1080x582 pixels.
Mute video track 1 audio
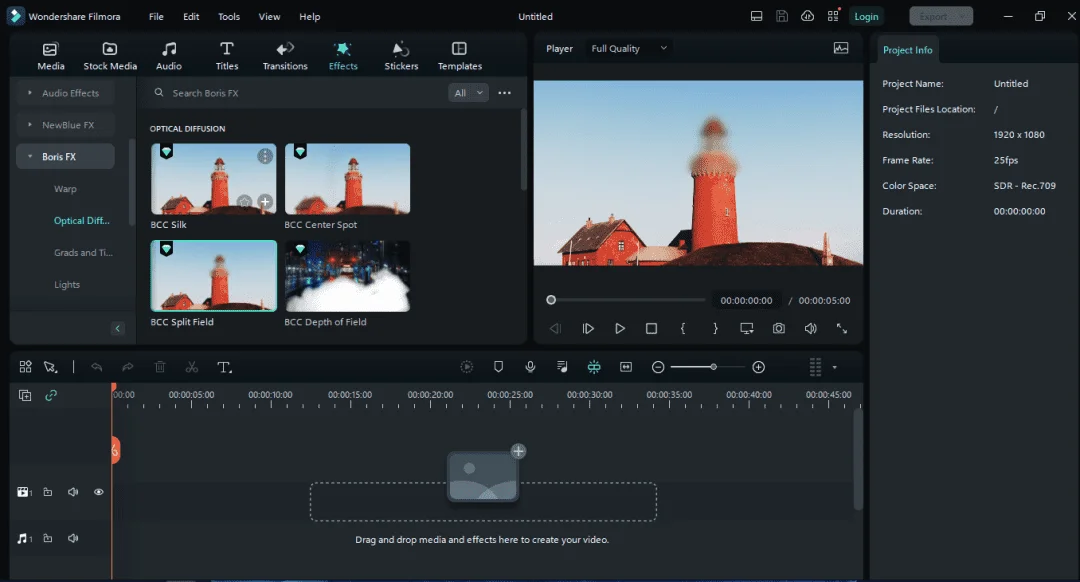coord(73,492)
